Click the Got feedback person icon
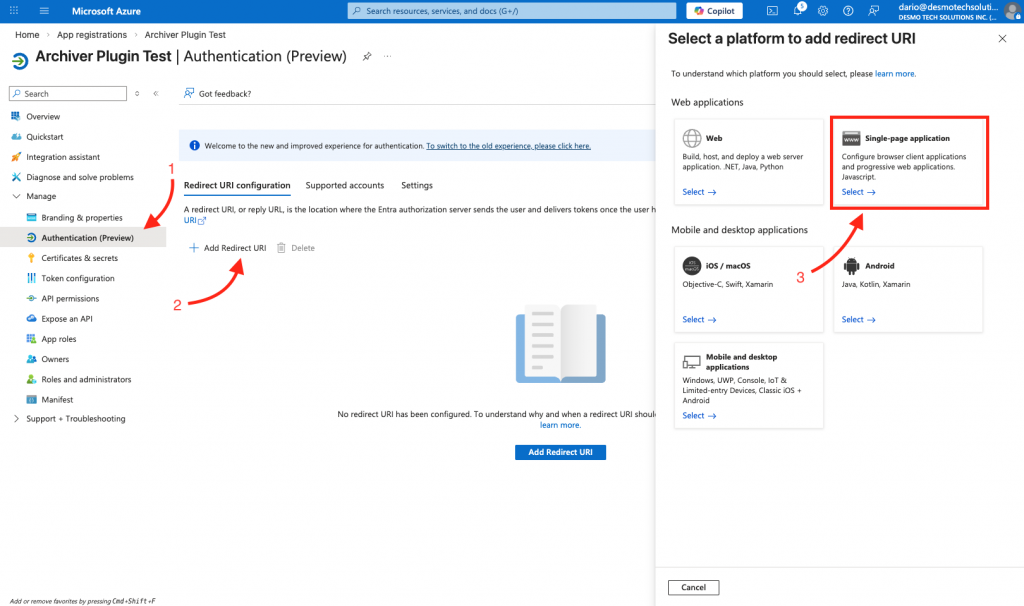This screenshot has height=606, width=1024. pyautogui.click(x=189, y=93)
